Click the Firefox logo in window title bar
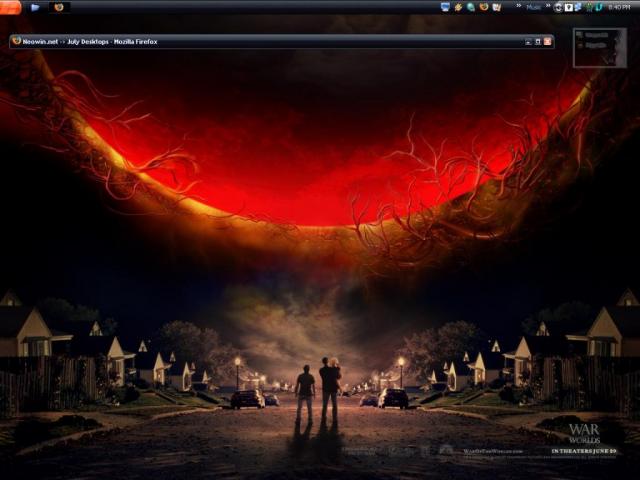 pos(16,40)
